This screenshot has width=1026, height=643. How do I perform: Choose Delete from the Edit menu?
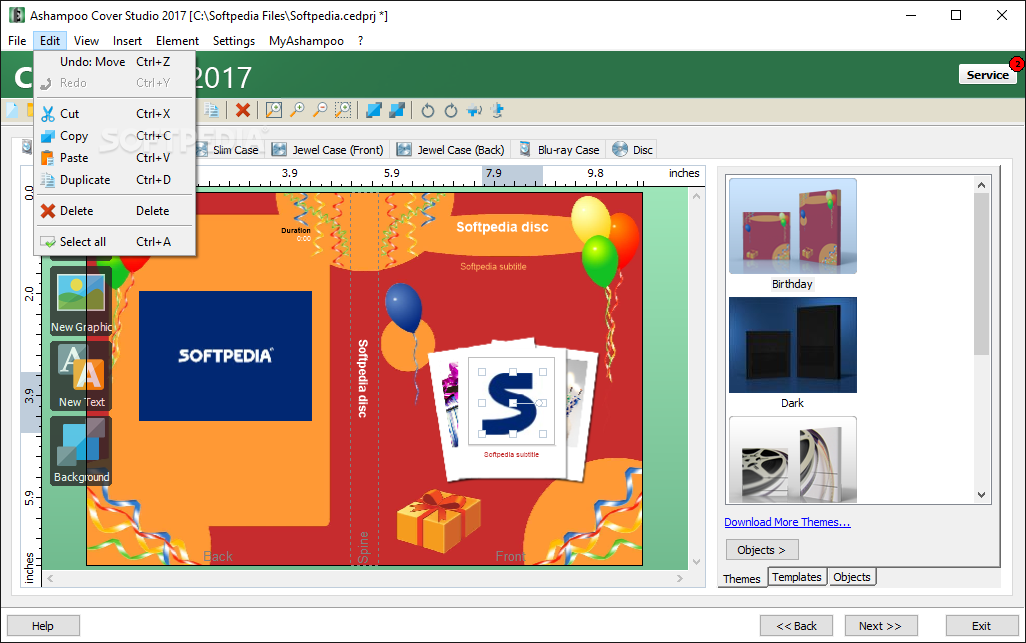[115, 211]
